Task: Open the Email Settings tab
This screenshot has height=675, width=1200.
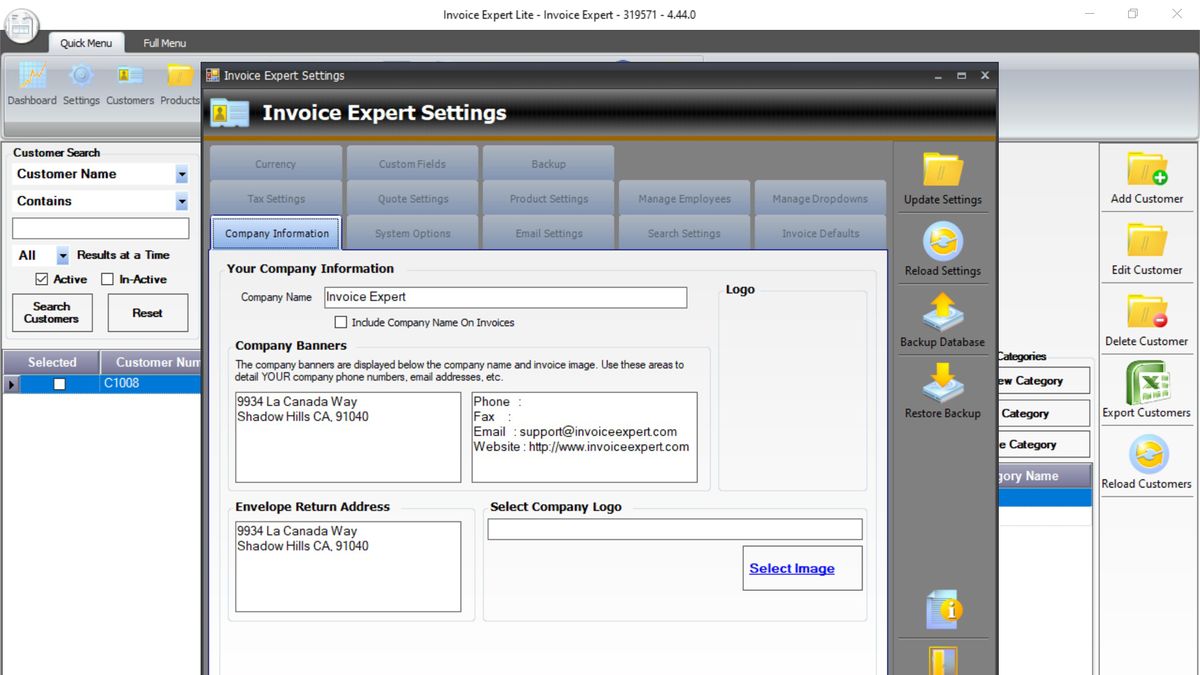Action: coord(548,233)
